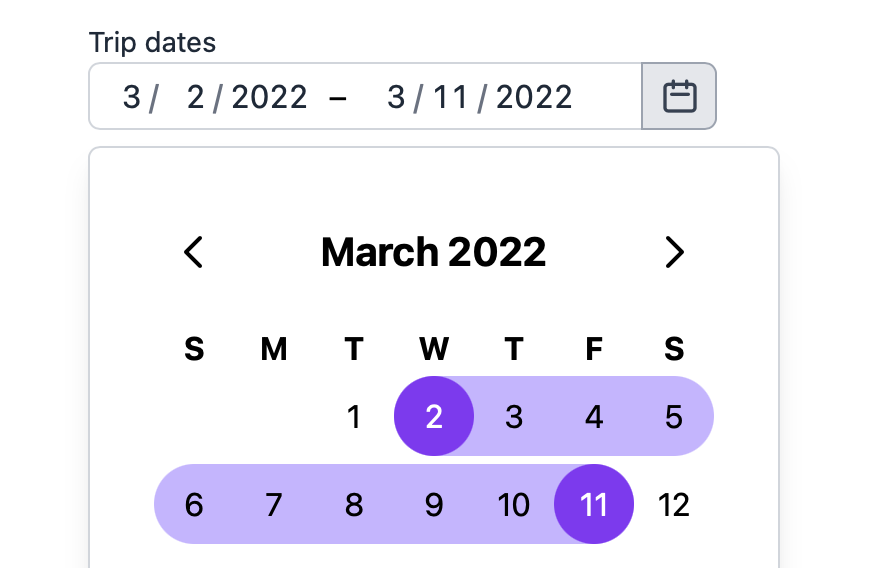
Task: Go to previous month arrow
Action: pyautogui.click(x=194, y=252)
